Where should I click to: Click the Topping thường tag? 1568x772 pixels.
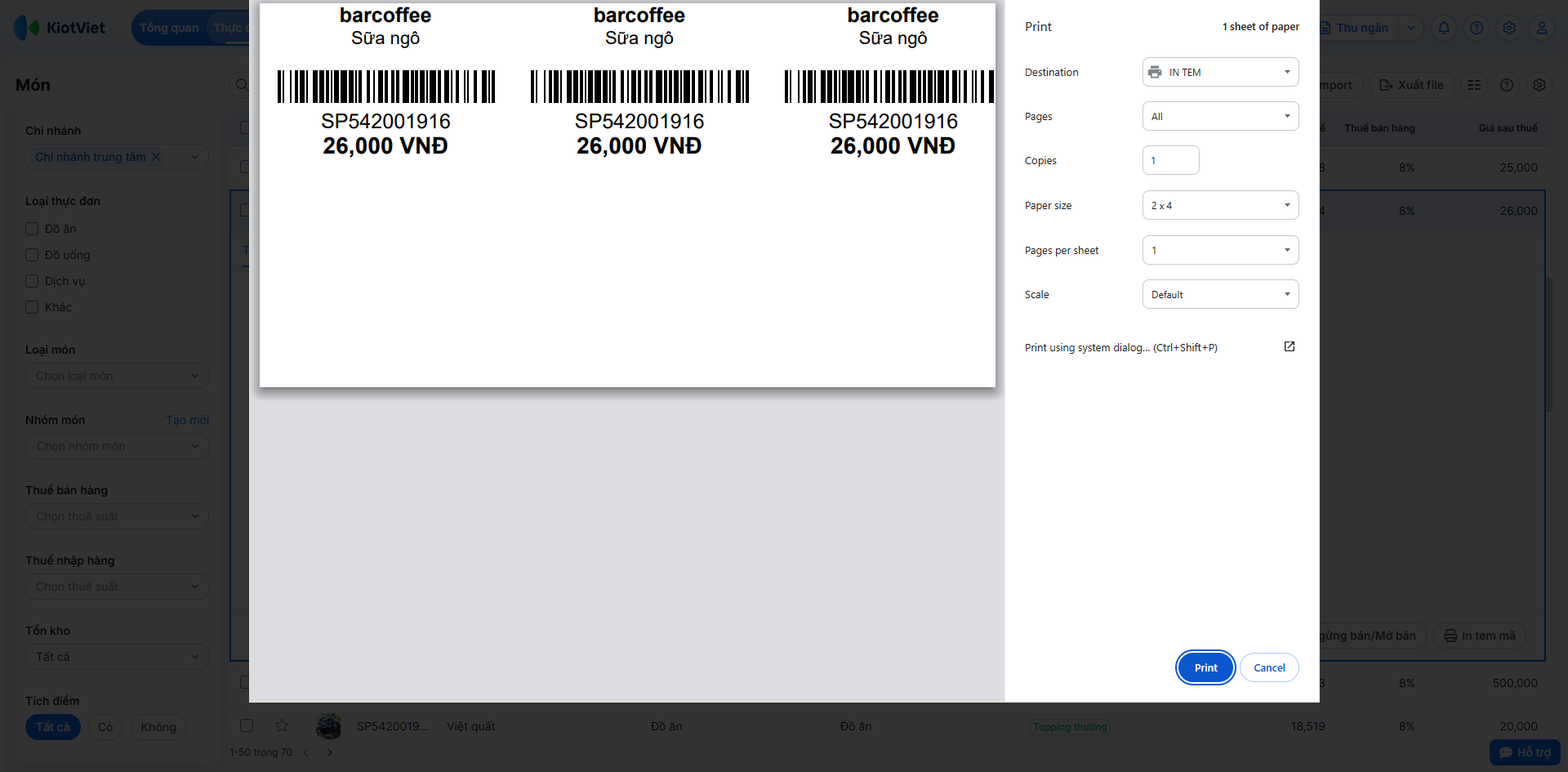[x=1070, y=727]
